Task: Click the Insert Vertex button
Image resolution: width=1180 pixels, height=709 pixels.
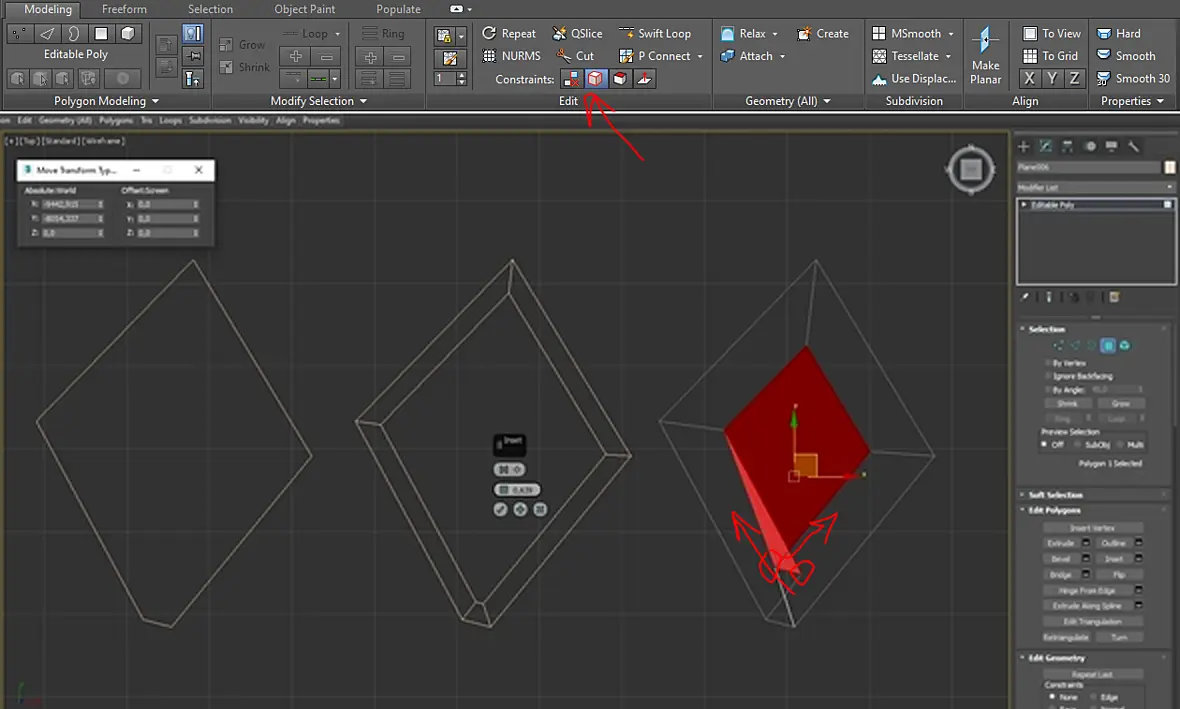Action: [x=1093, y=528]
